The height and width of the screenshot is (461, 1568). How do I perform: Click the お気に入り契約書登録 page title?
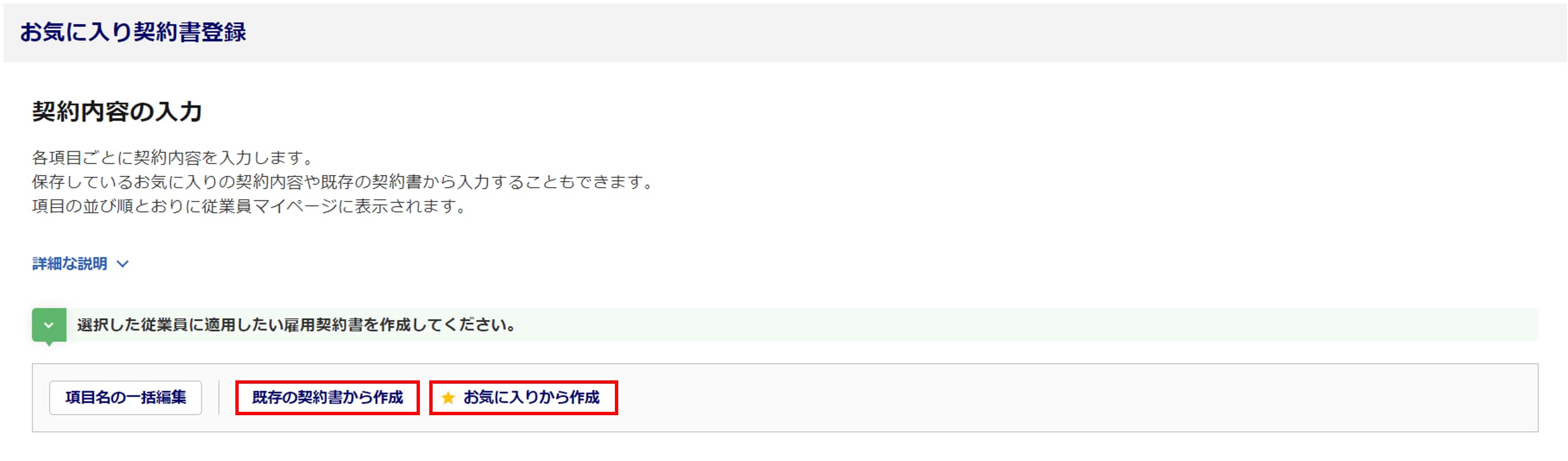(133, 31)
